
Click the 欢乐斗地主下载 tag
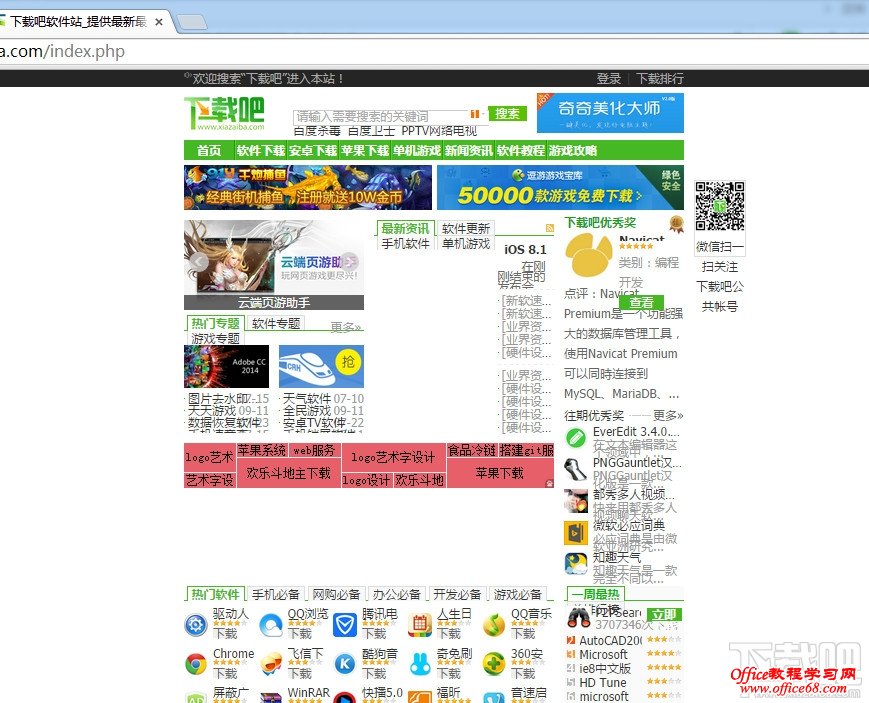pyautogui.click(x=289, y=473)
